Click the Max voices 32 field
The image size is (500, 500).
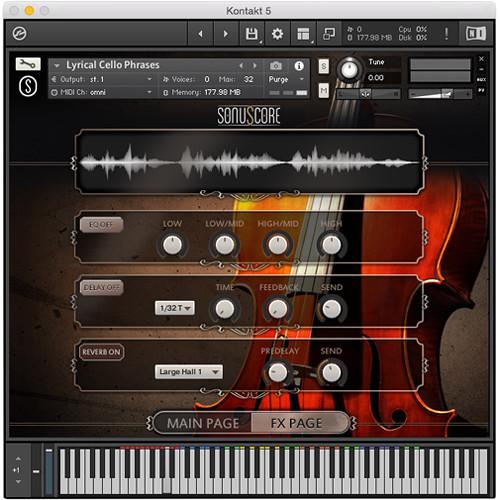[x=248, y=79]
